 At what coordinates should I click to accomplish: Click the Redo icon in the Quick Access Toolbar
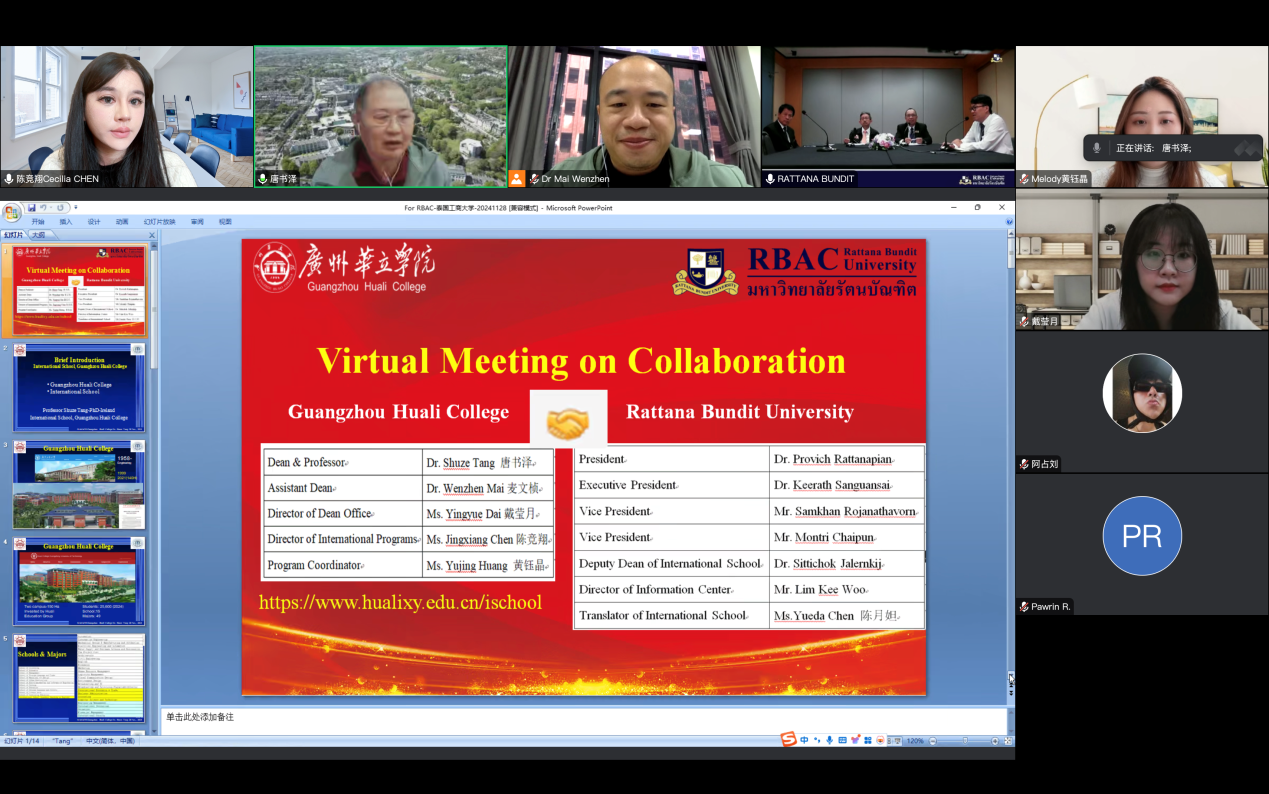coord(60,206)
